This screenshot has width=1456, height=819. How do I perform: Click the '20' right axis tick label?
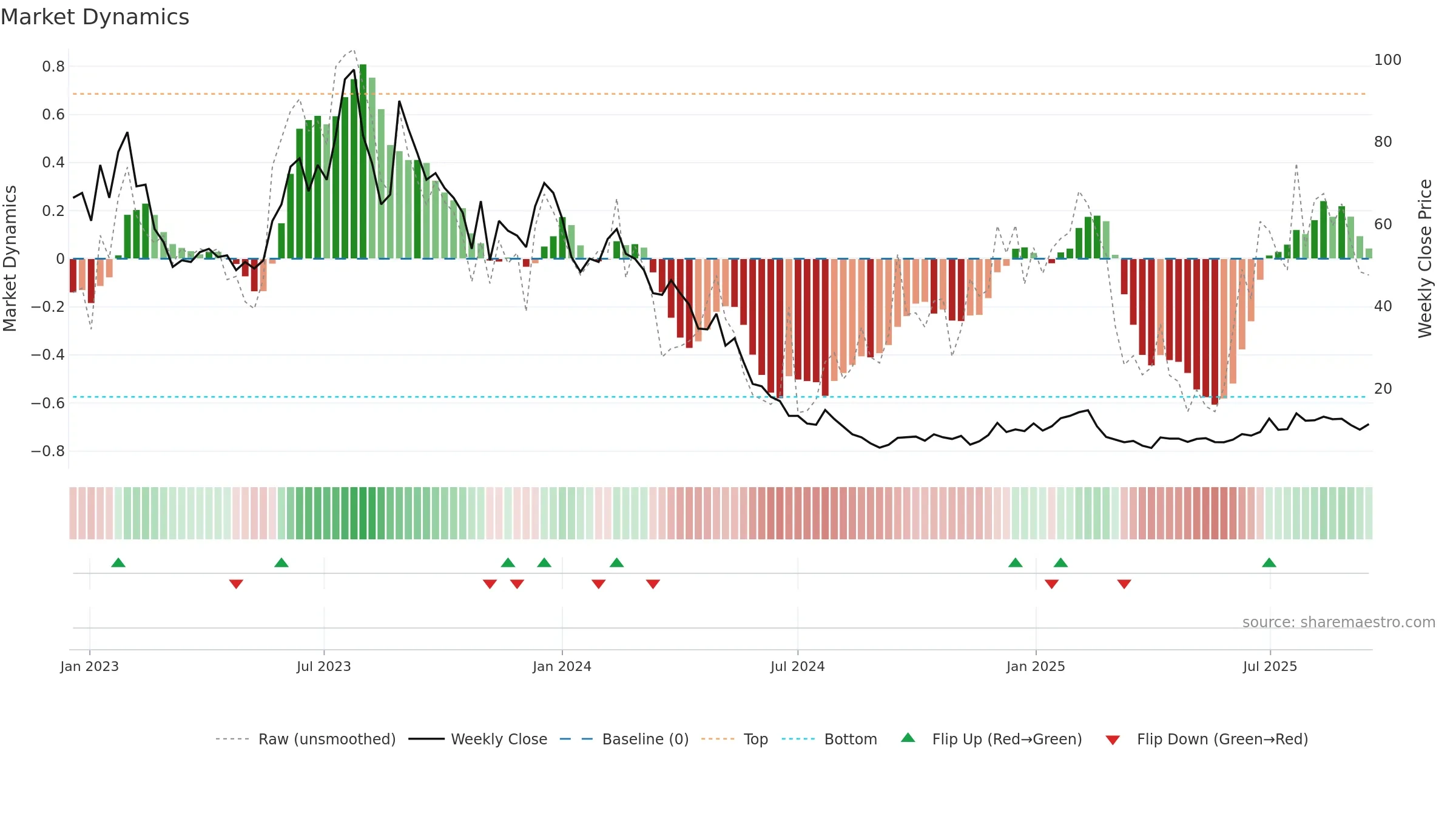coord(1383,388)
